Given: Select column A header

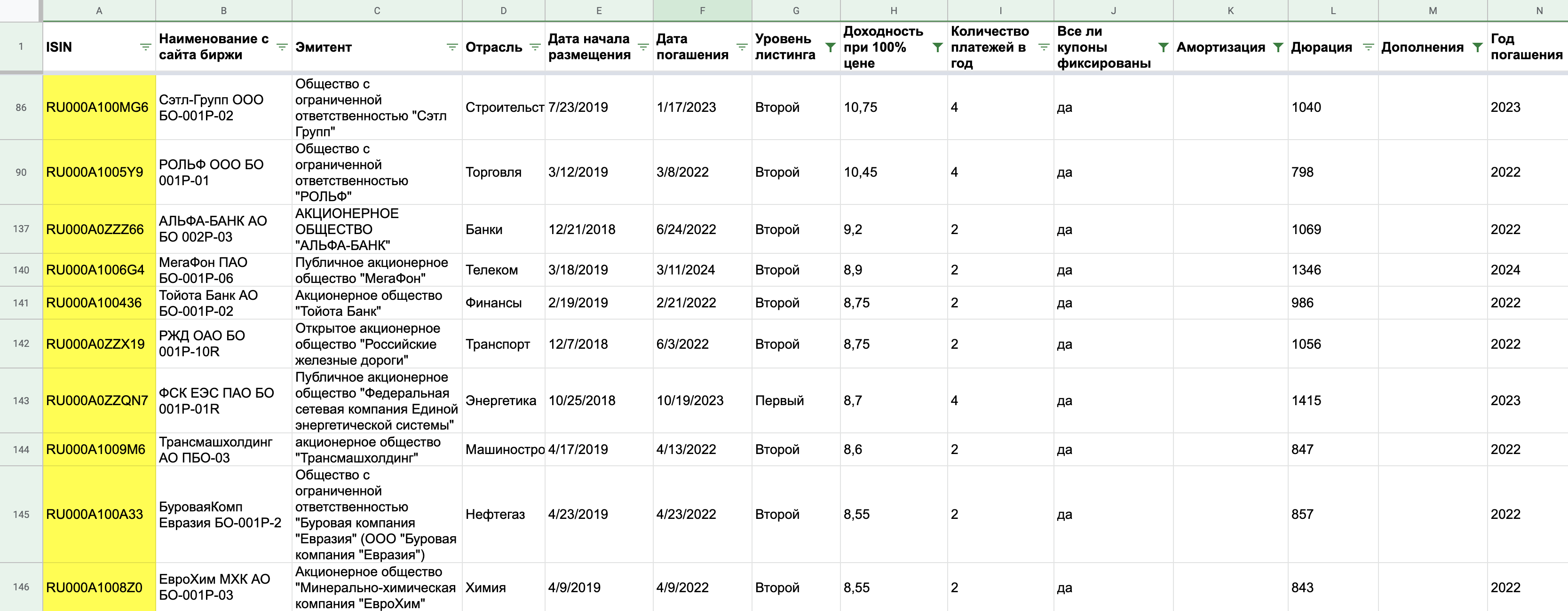Looking at the screenshot, I should pos(99,10).
